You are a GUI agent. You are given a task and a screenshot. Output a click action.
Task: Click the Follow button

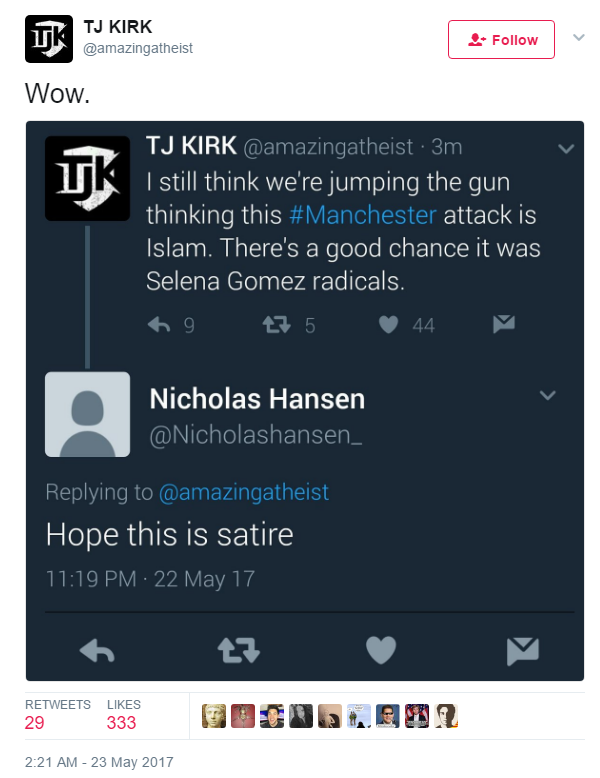click(501, 40)
